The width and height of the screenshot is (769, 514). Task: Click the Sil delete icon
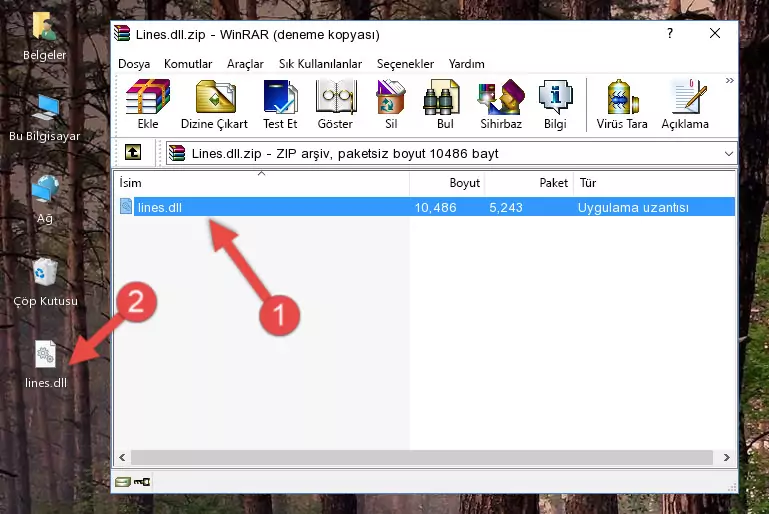pyautogui.click(x=391, y=104)
